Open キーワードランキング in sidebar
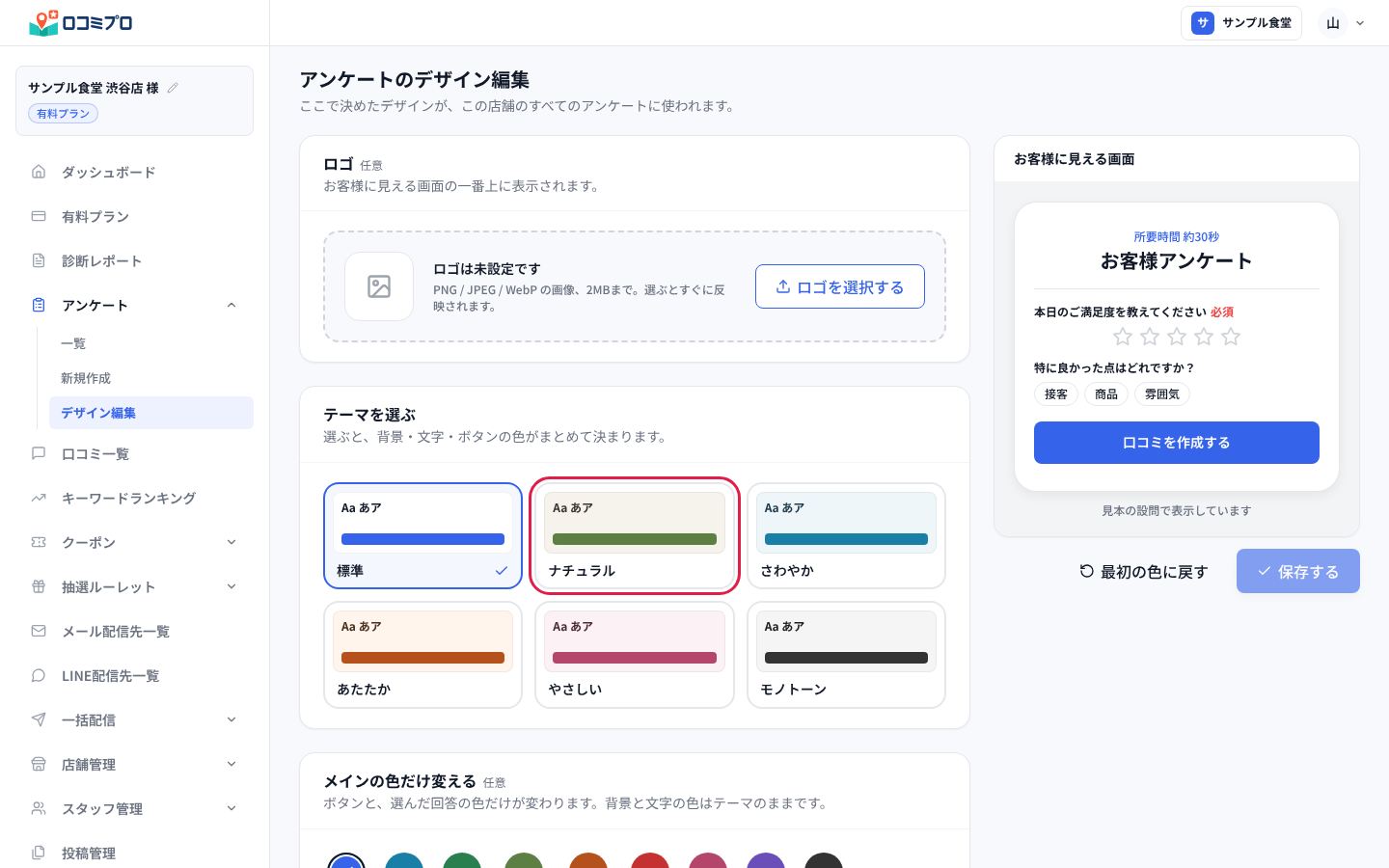Image resolution: width=1389 pixels, height=868 pixels. click(x=135, y=498)
